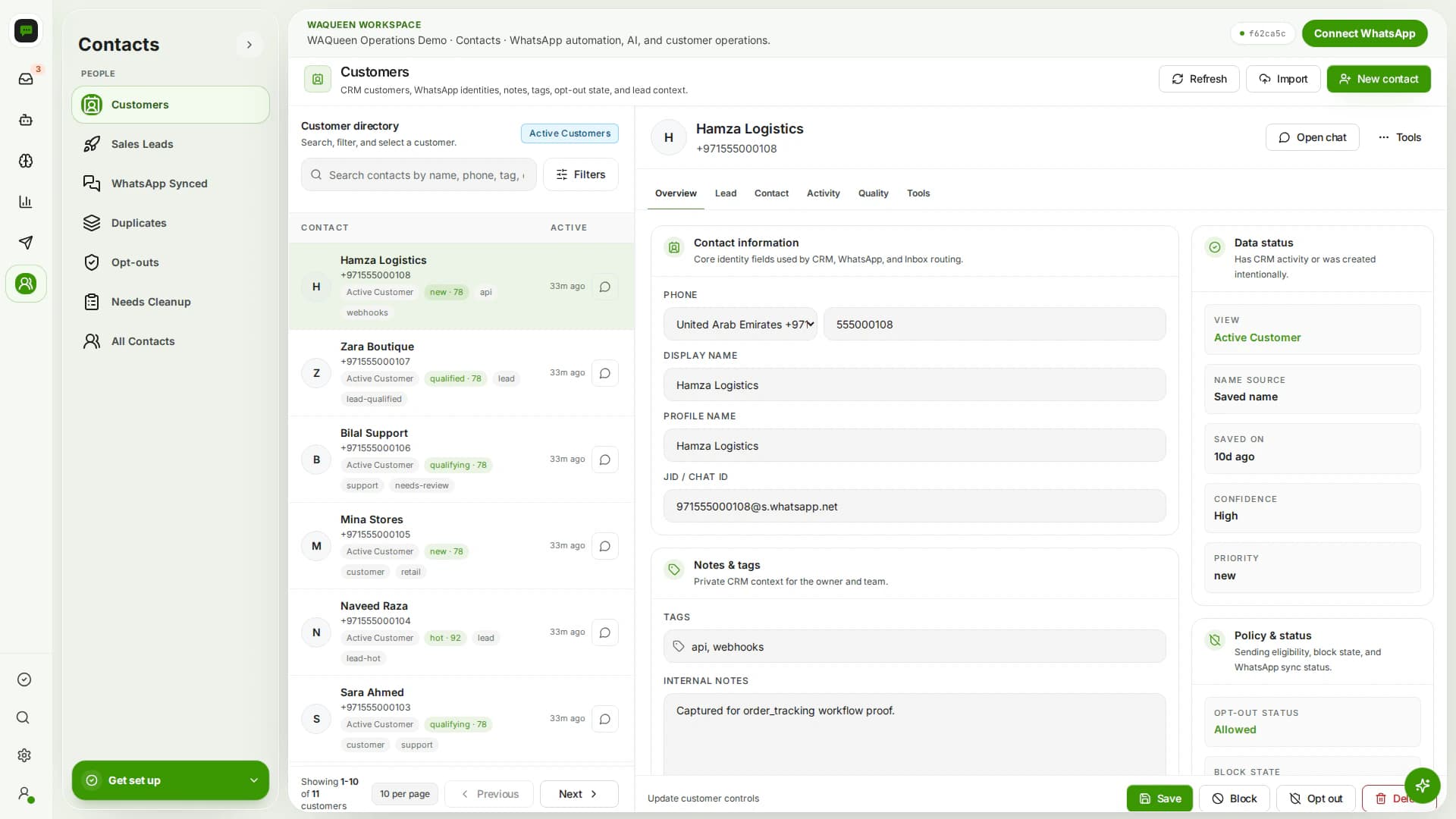
Task: Open the search icon in left rail
Action: [x=24, y=717]
